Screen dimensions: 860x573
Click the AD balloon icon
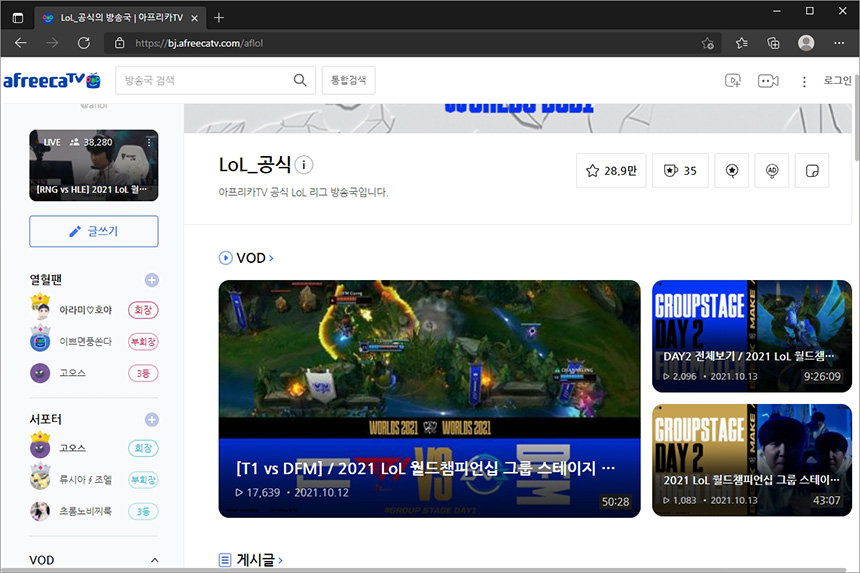pos(772,171)
